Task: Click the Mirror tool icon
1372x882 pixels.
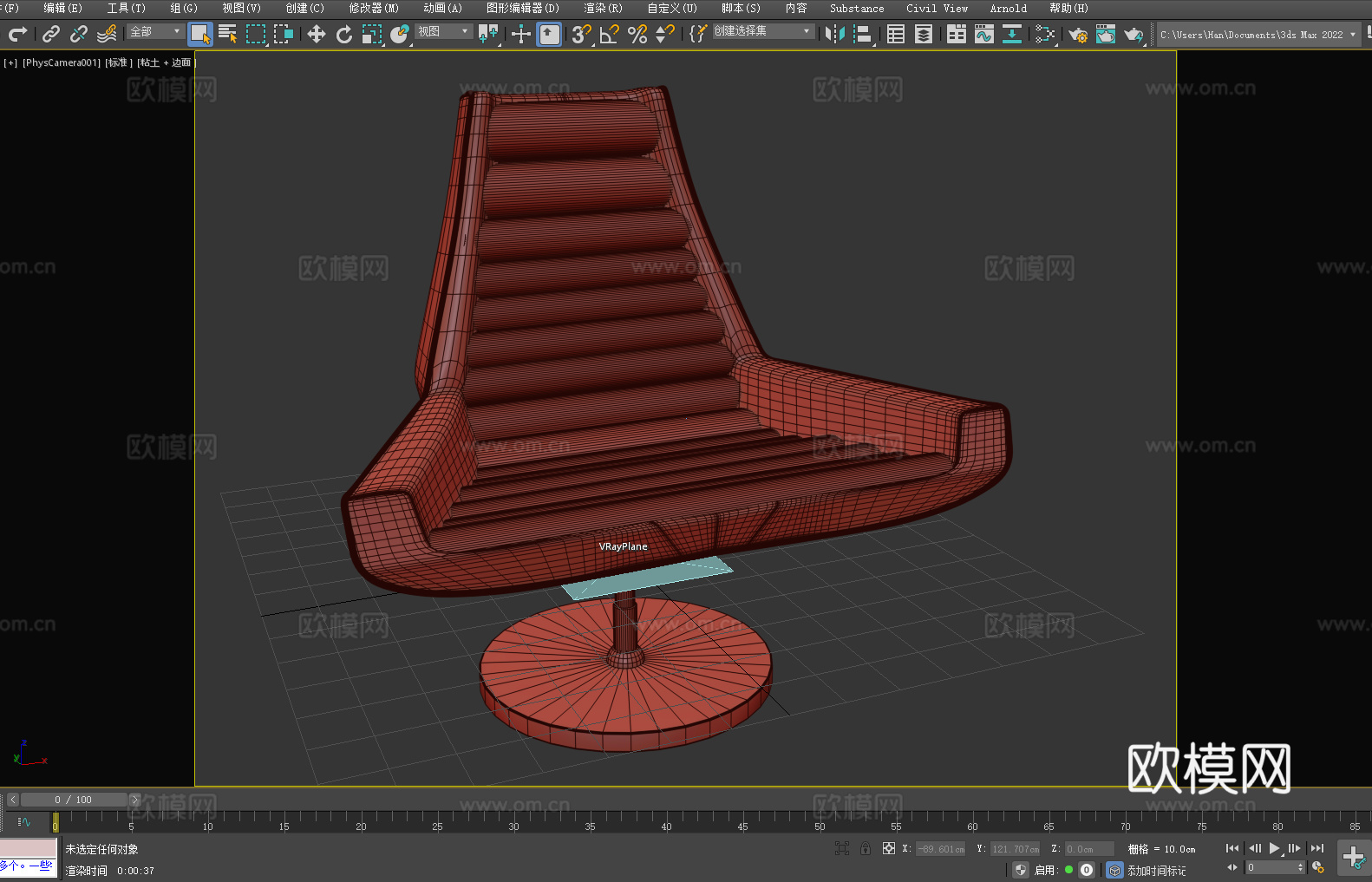Action: 835,34
